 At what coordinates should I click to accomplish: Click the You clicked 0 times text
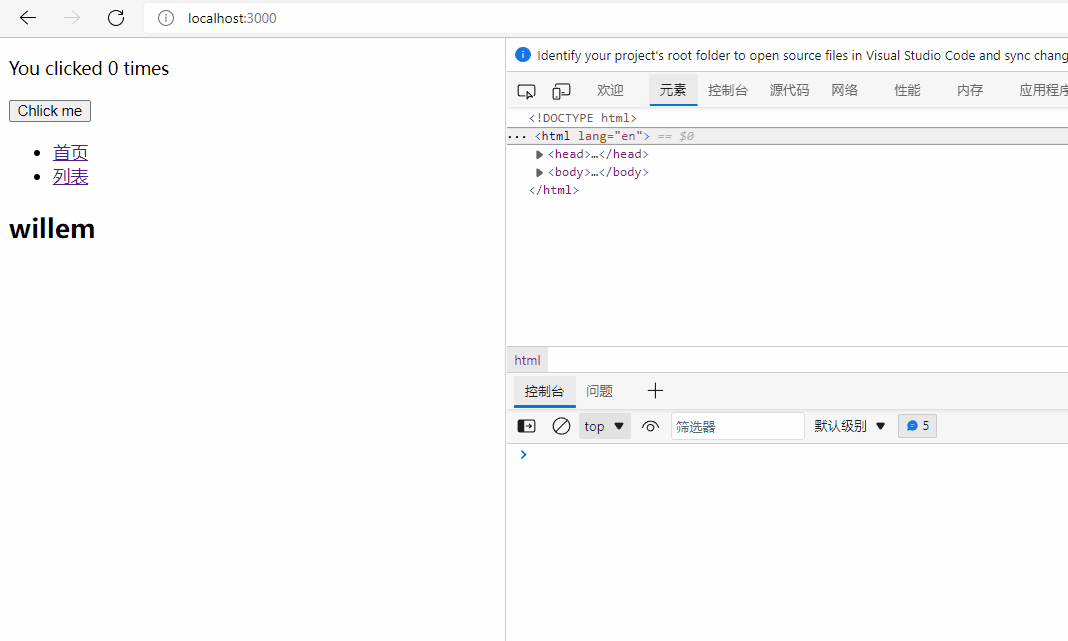(x=89, y=69)
